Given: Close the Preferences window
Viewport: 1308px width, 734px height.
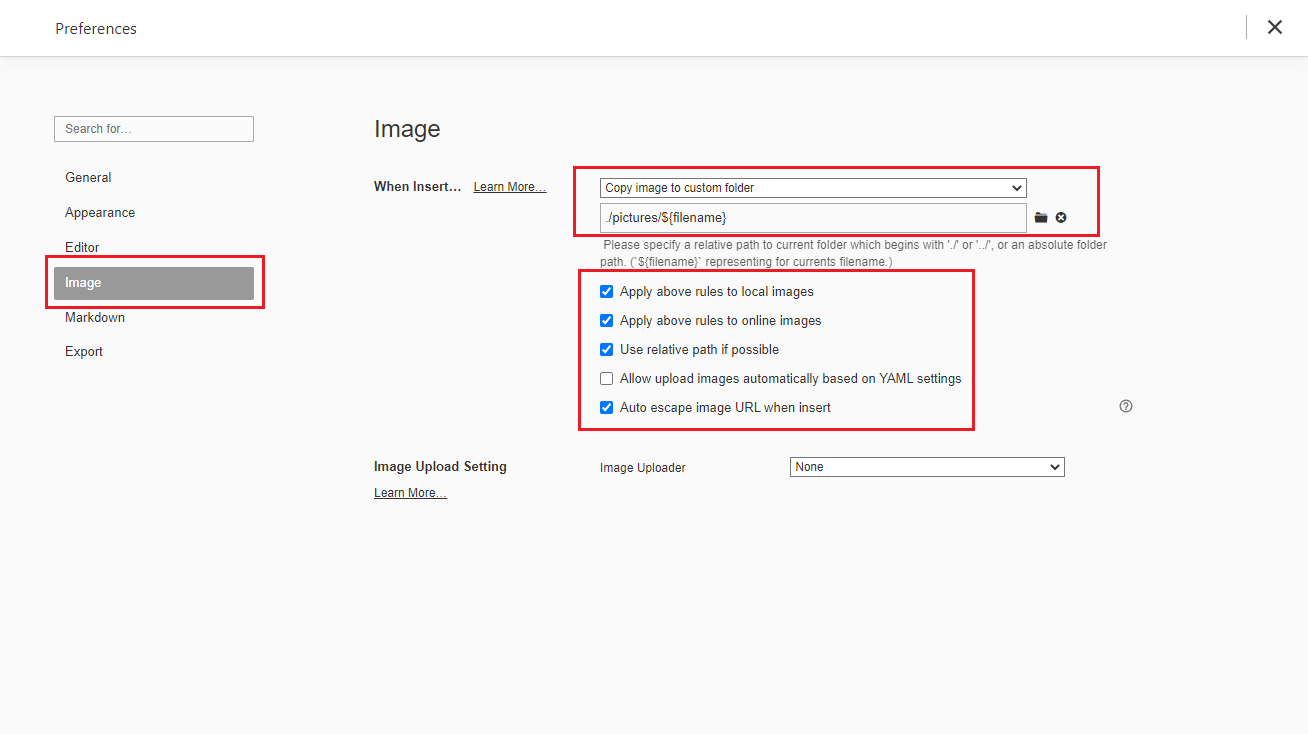Looking at the screenshot, I should pos(1275,28).
